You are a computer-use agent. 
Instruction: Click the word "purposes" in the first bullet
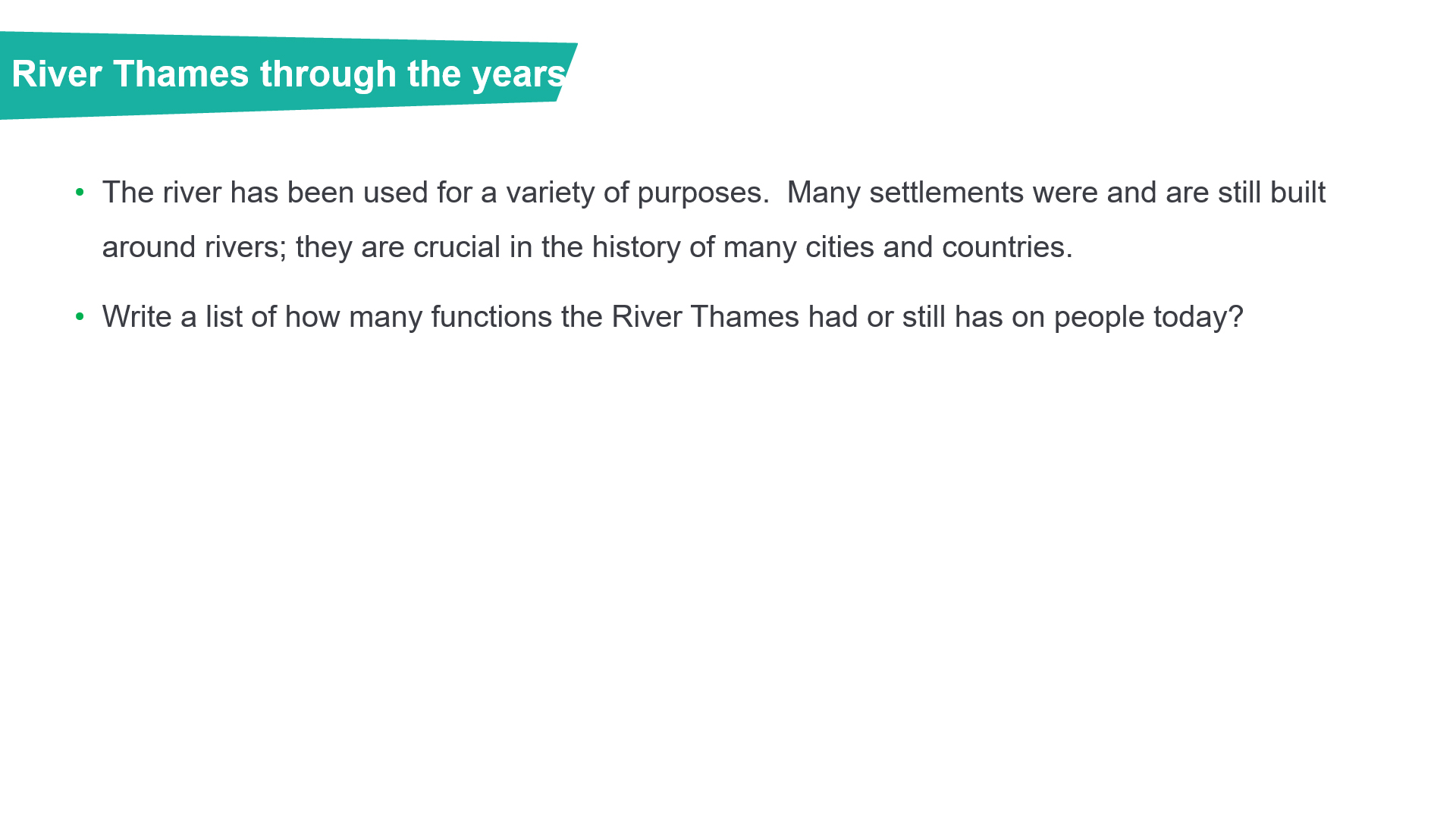click(x=699, y=194)
